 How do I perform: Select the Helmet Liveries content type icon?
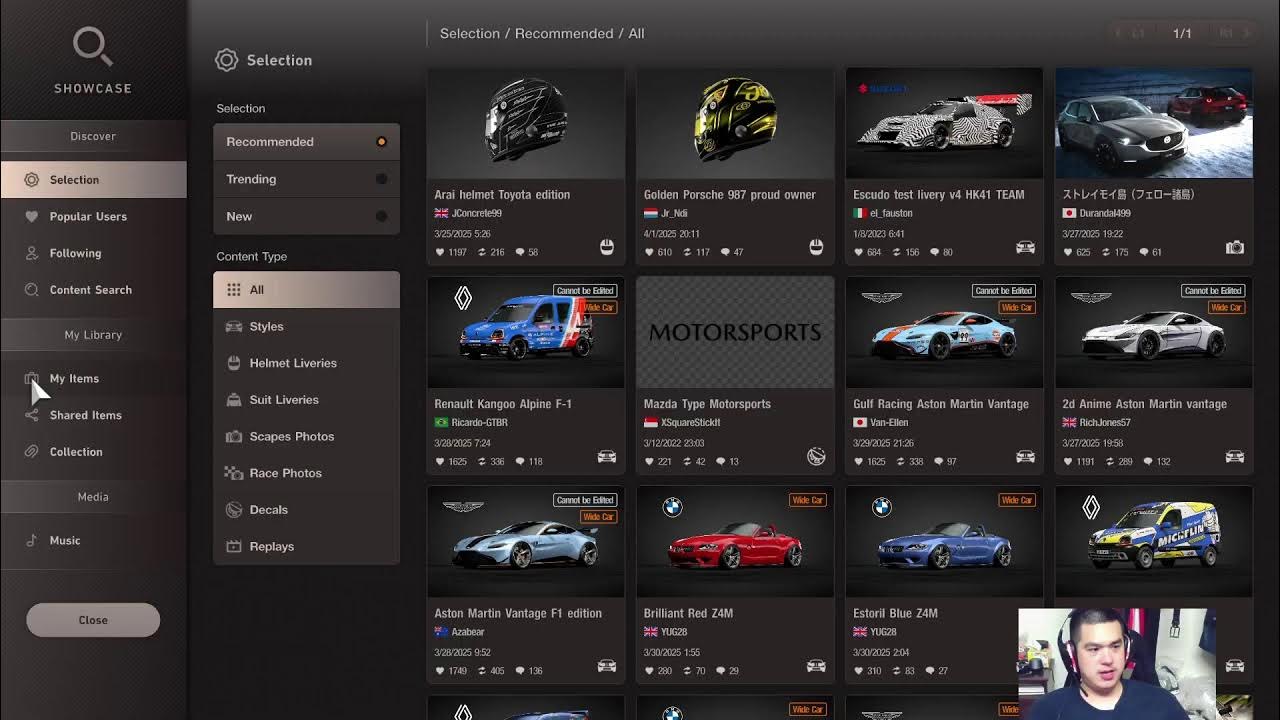(235, 363)
